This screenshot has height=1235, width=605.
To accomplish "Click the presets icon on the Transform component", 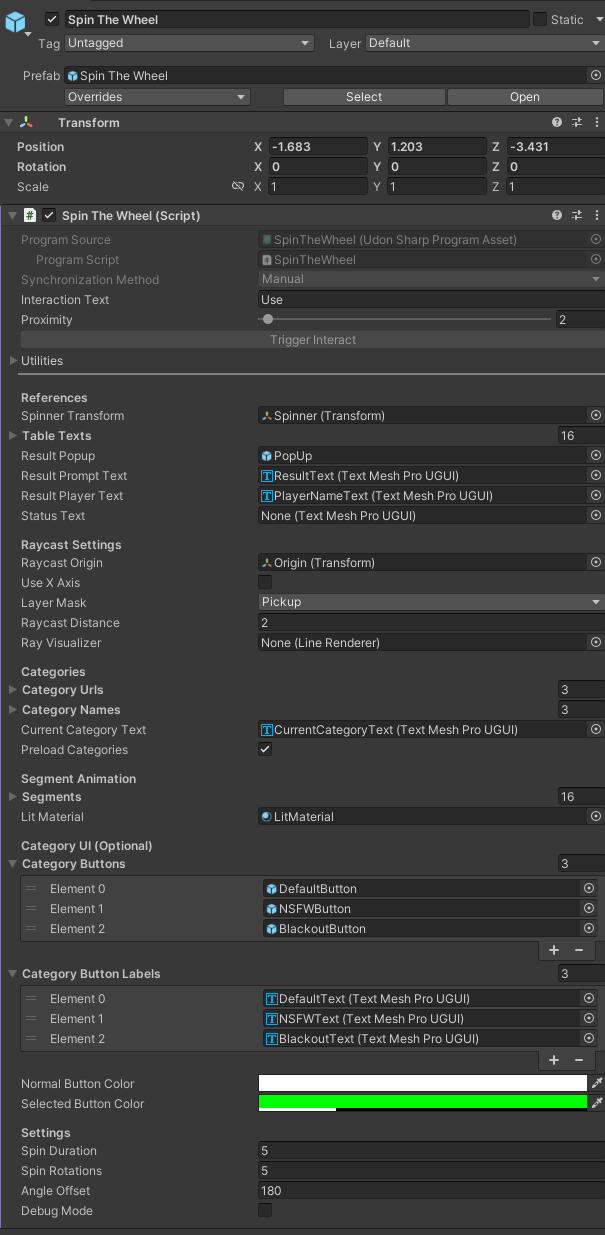I will pos(576,122).
